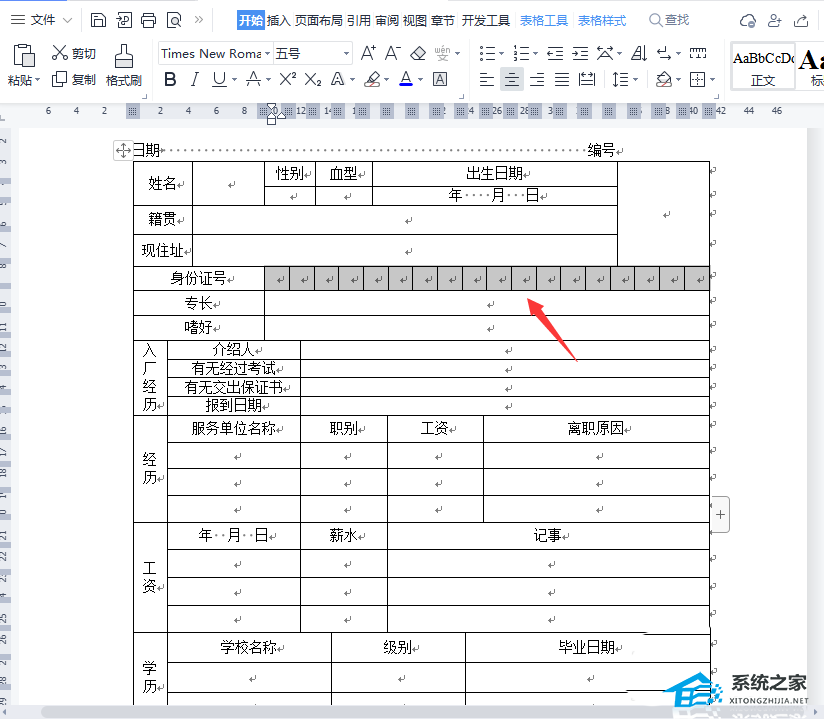Image resolution: width=824 pixels, height=719 pixels.
Task: Click the shading fill bucket icon
Action: tap(664, 79)
